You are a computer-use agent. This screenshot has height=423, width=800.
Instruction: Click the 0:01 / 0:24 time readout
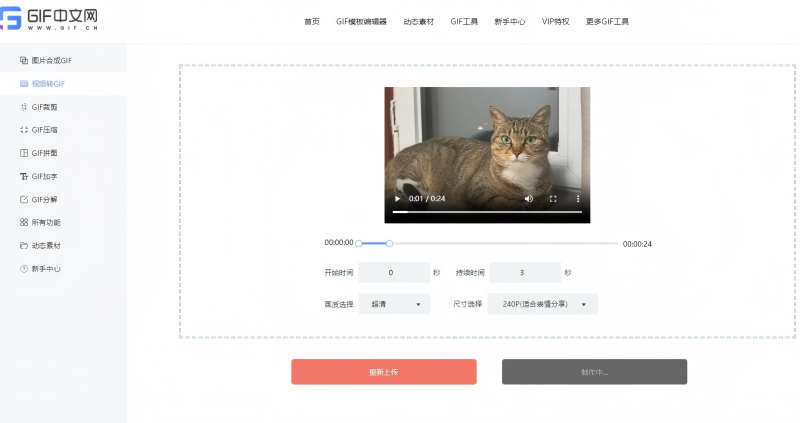pos(427,198)
